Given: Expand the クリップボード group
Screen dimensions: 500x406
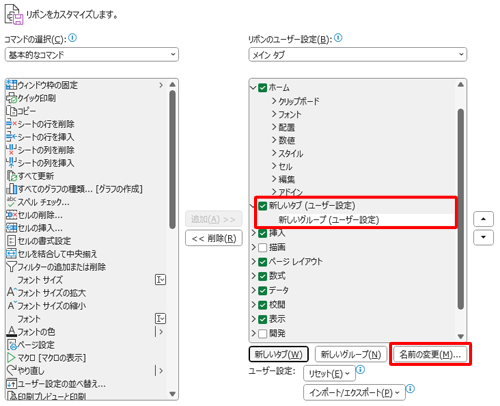Looking at the screenshot, I should (274, 101).
